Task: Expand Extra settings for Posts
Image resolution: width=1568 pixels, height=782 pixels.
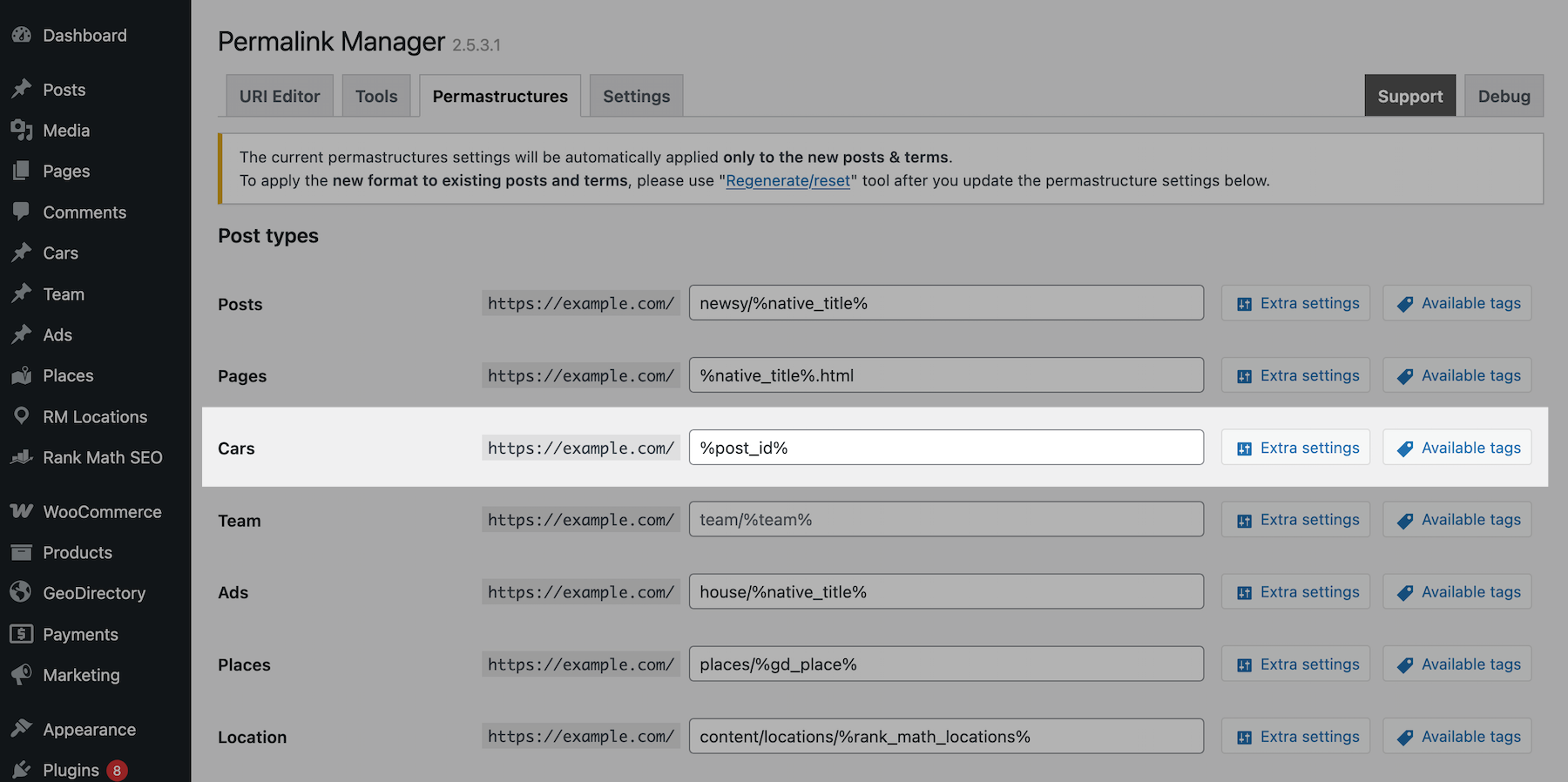Action: (x=1295, y=303)
